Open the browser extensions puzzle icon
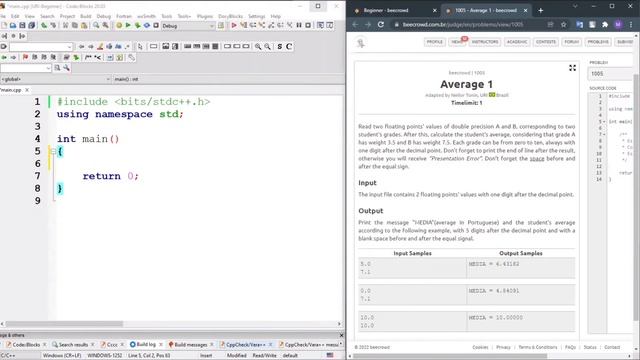 point(605,24)
